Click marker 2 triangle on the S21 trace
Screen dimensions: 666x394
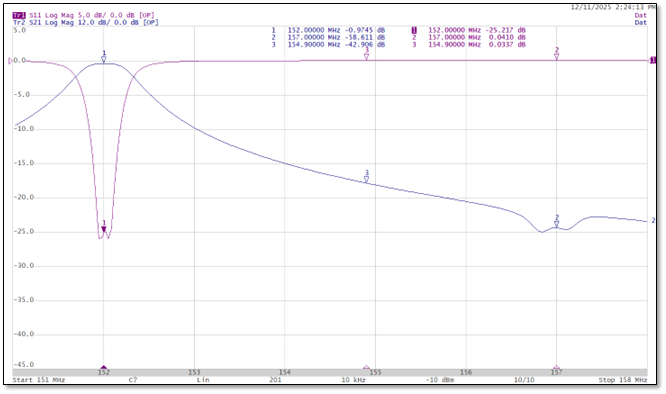(556, 224)
